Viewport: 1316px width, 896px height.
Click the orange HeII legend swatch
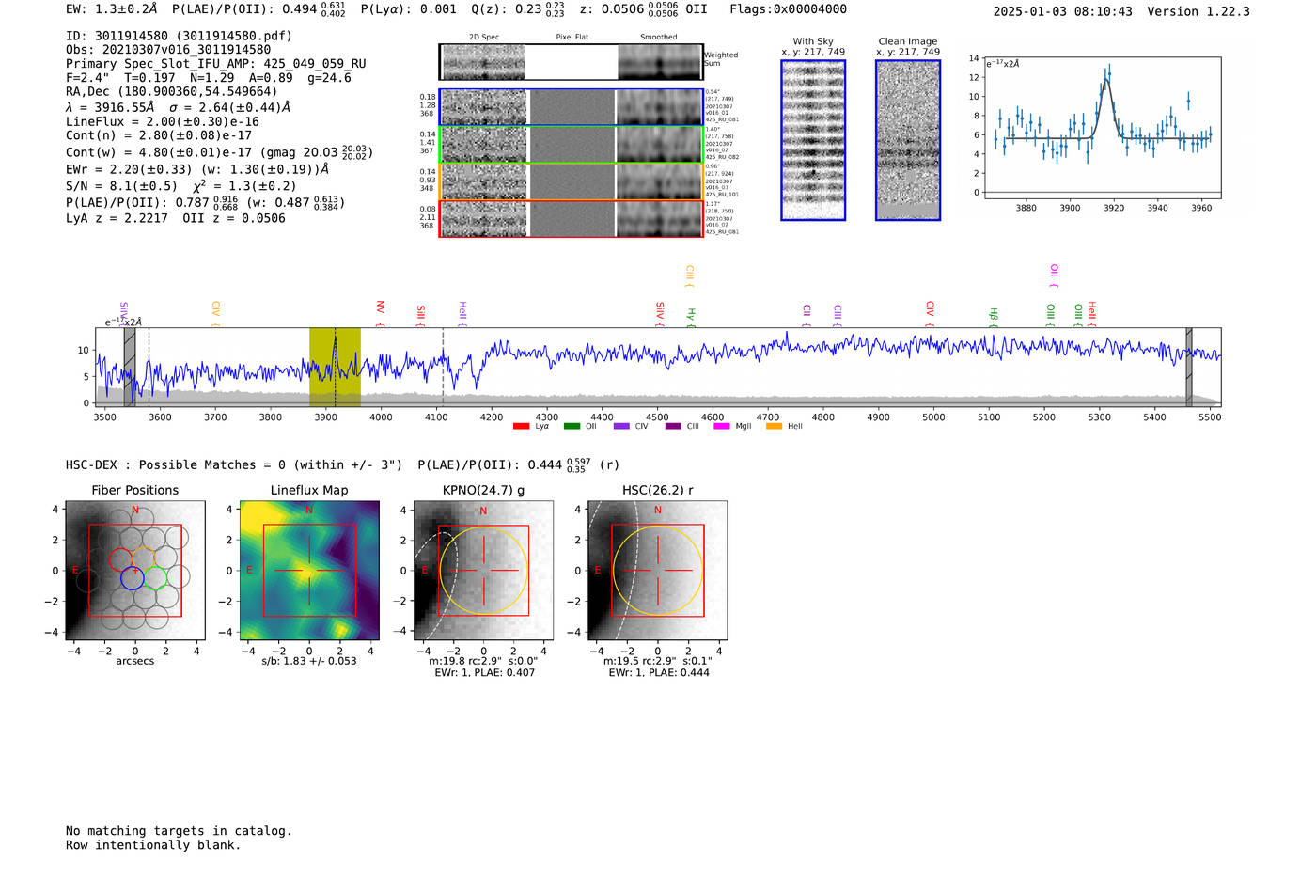pos(774,426)
